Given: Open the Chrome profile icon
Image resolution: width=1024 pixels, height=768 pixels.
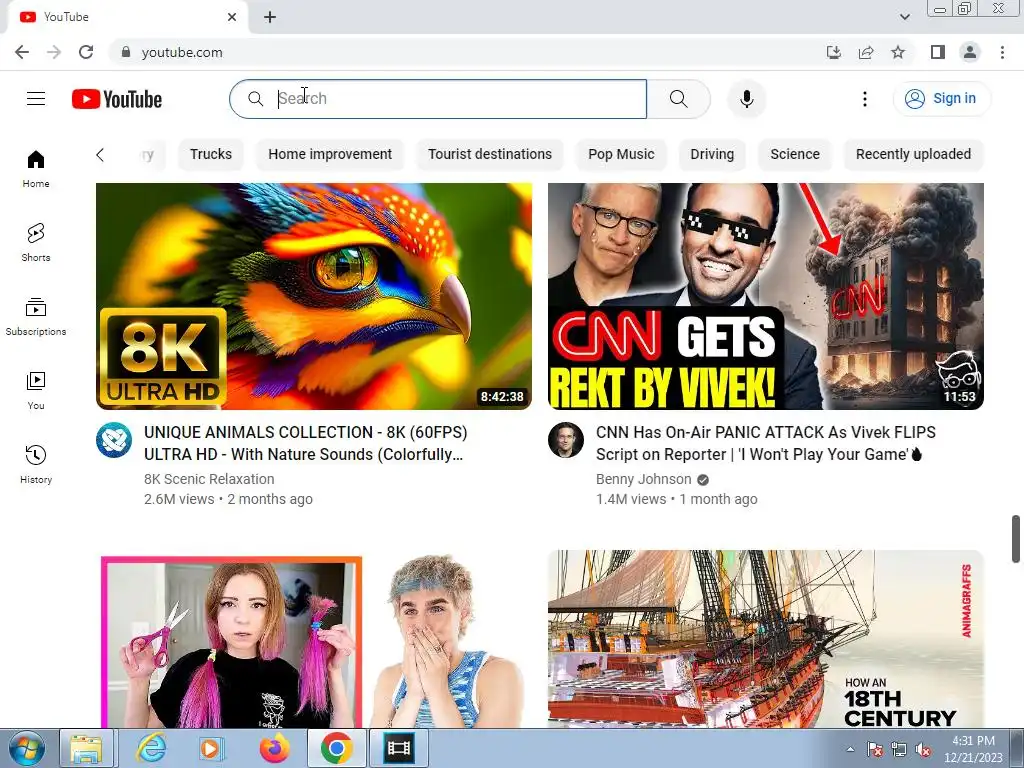Looking at the screenshot, I should tap(970, 52).
